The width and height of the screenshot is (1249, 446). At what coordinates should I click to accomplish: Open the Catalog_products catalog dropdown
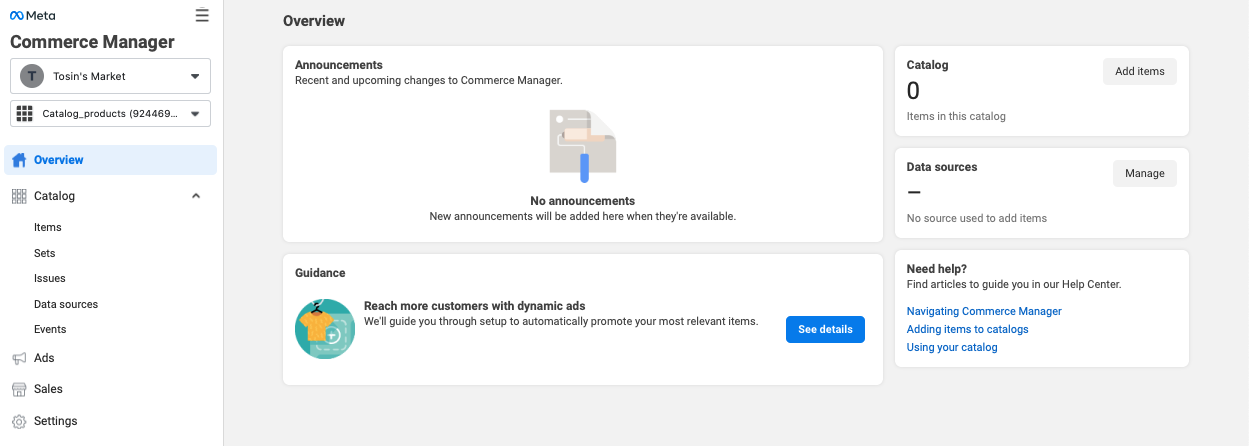coord(110,114)
